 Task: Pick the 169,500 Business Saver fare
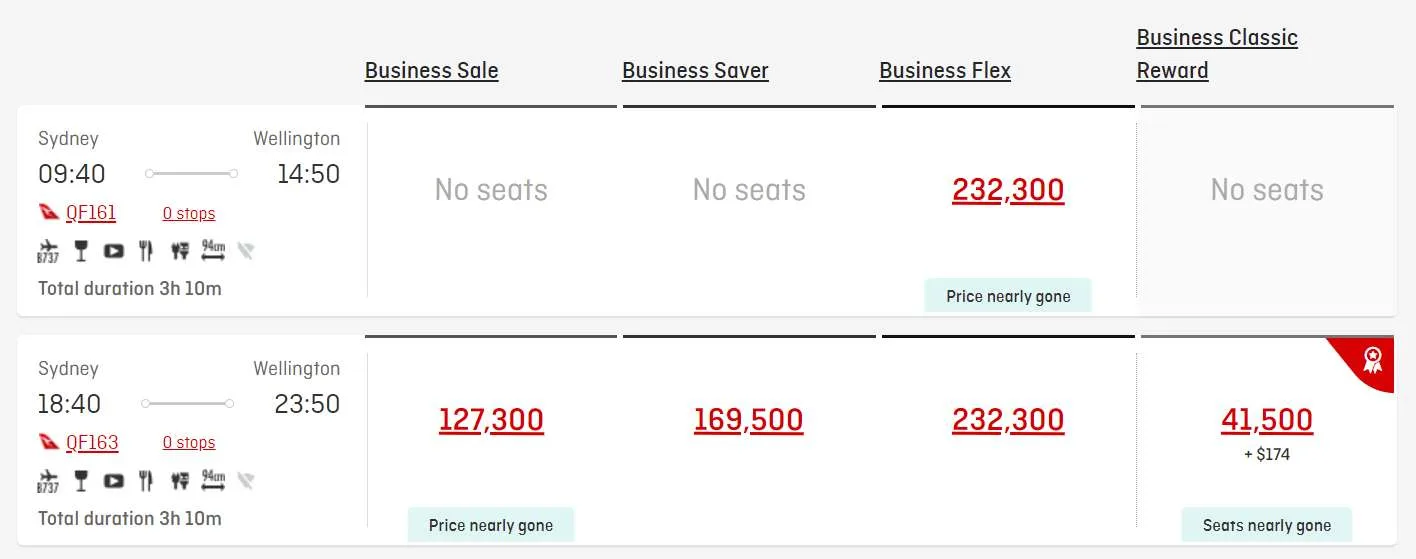click(749, 420)
